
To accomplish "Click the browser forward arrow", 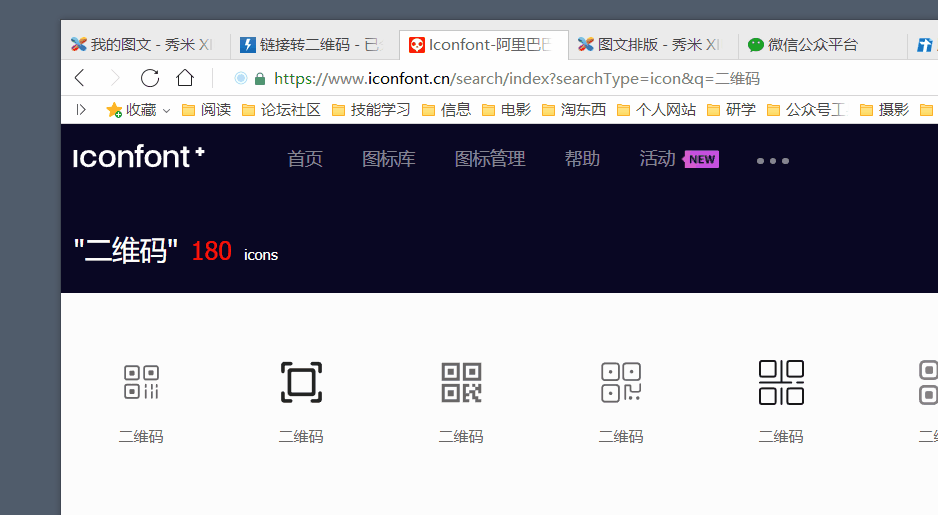I will [115, 78].
